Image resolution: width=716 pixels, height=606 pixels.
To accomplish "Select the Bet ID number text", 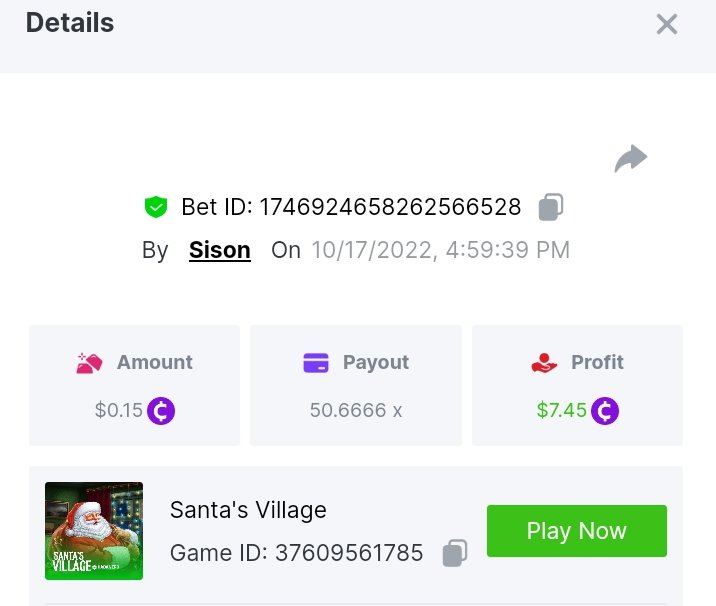I will [390, 207].
